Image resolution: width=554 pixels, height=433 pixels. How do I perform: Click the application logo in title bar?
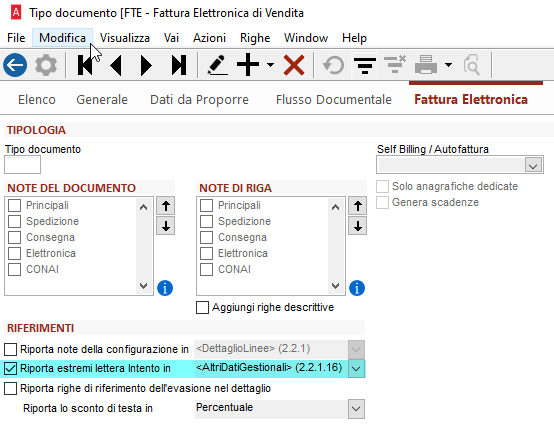16,12
